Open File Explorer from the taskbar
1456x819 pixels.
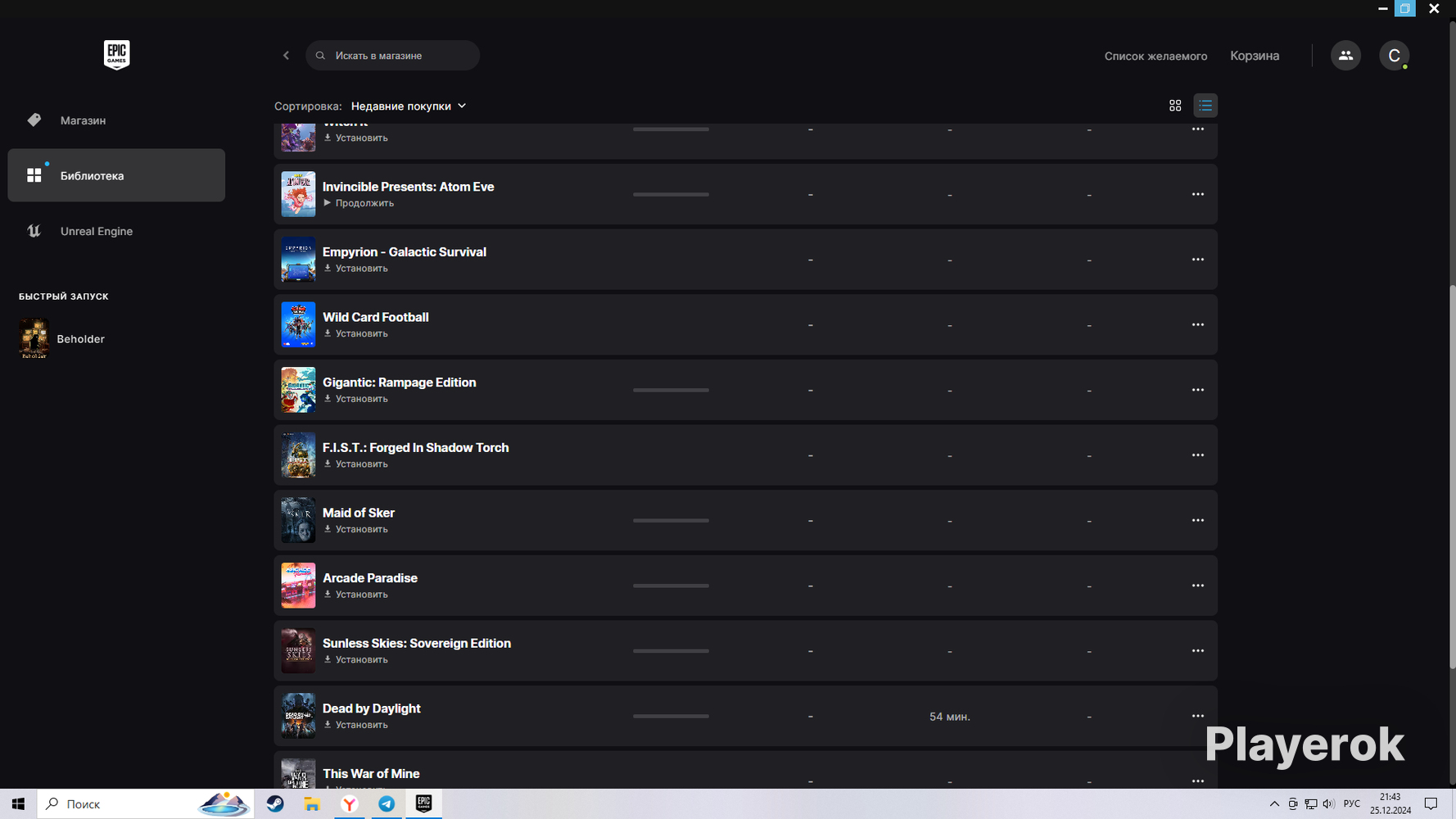[312, 804]
